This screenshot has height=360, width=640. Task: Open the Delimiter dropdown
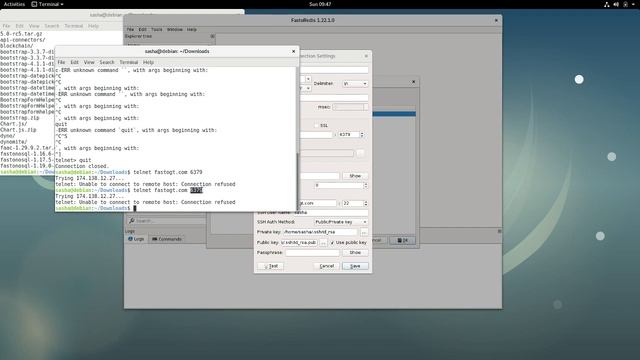click(x=355, y=84)
